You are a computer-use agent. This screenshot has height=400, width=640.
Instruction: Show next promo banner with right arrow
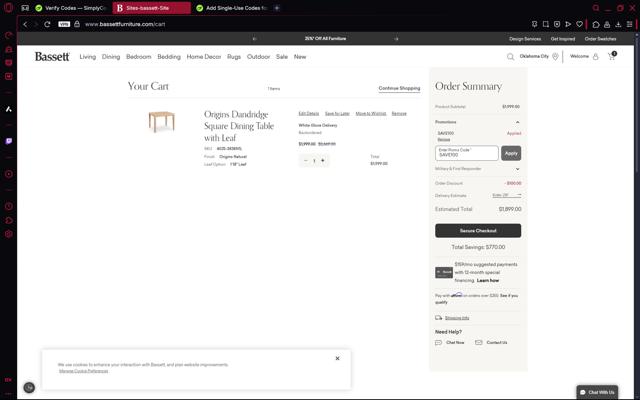[396, 39]
